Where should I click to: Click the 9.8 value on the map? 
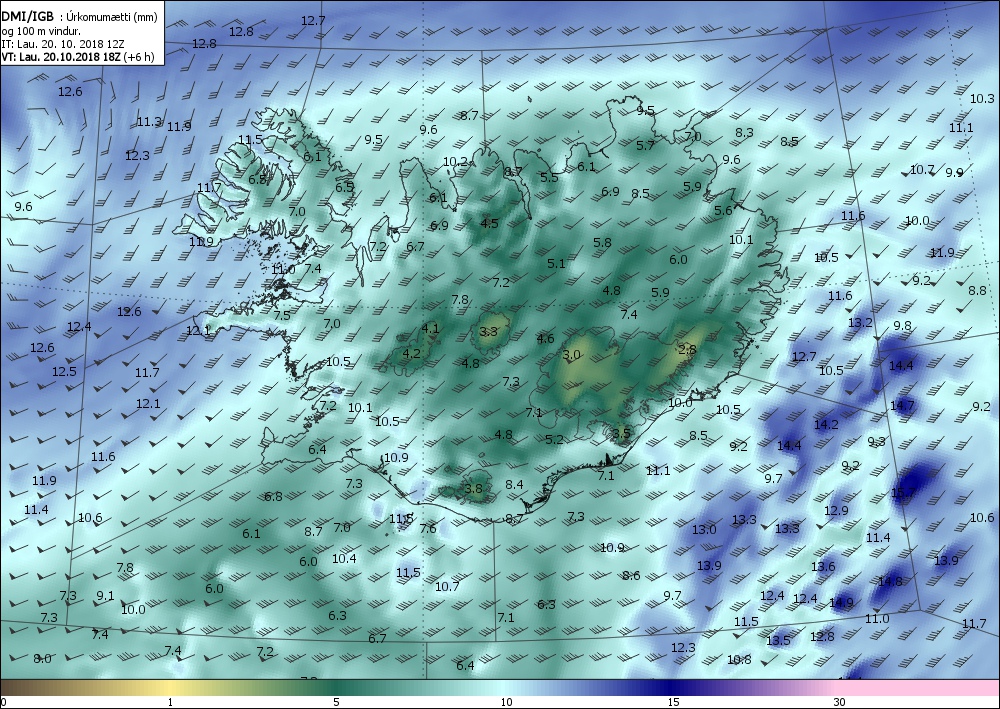tap(902, 326)
